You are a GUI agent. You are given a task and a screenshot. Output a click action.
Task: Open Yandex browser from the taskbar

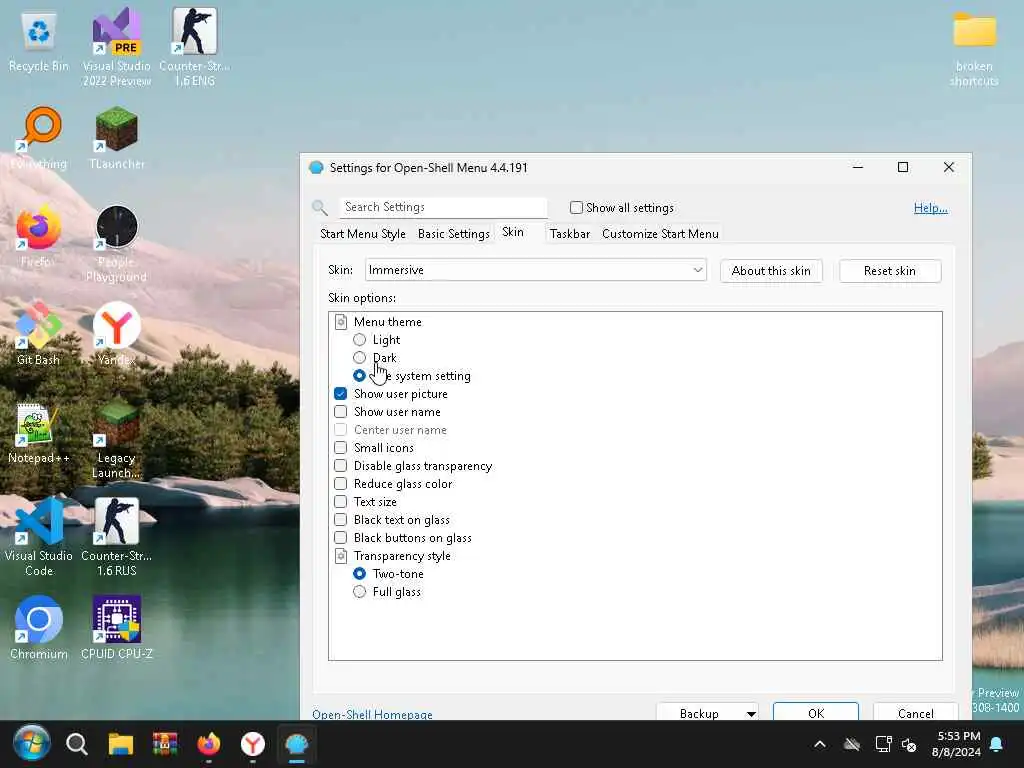[x=253, y=744]
